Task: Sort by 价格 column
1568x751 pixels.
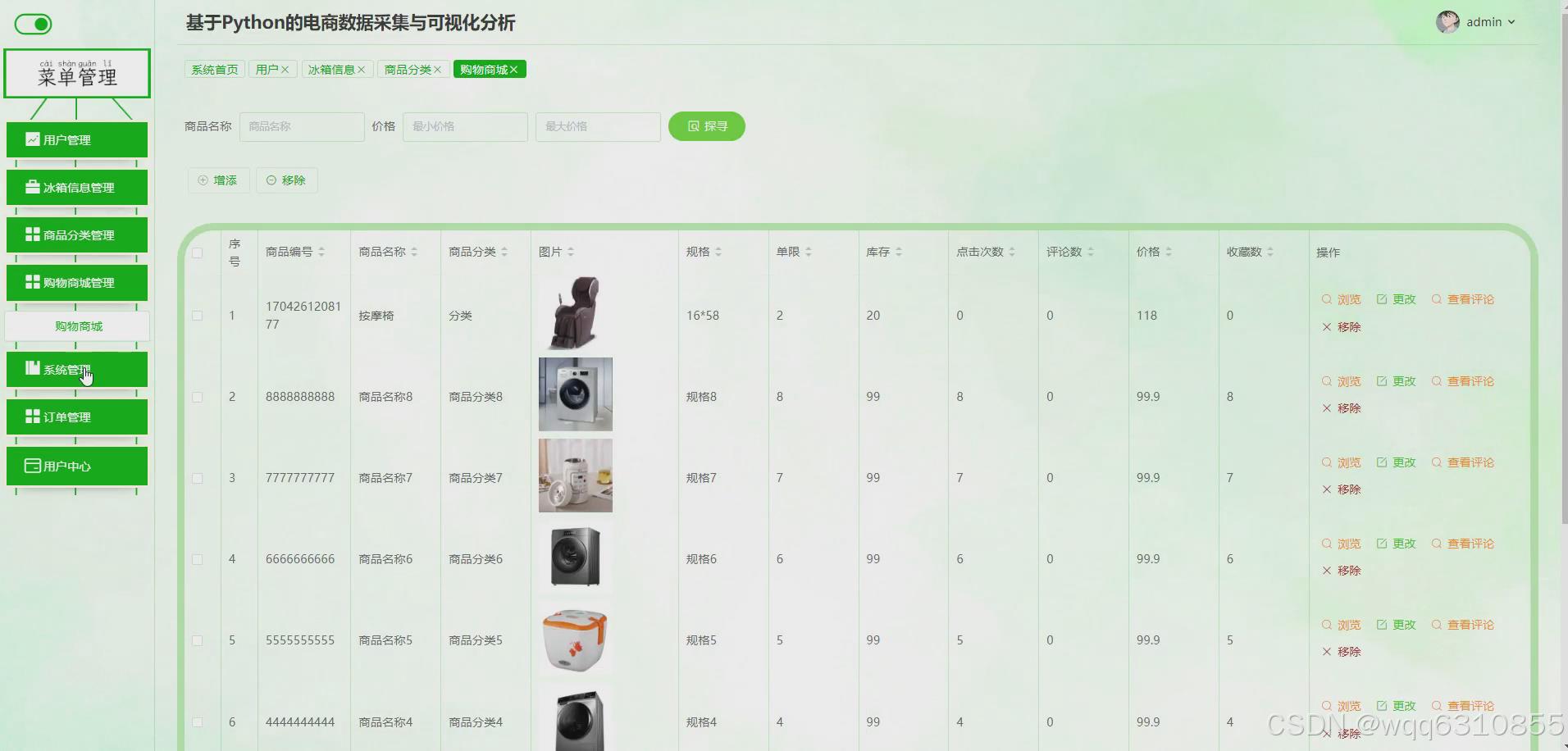Action: (1169, 252)
